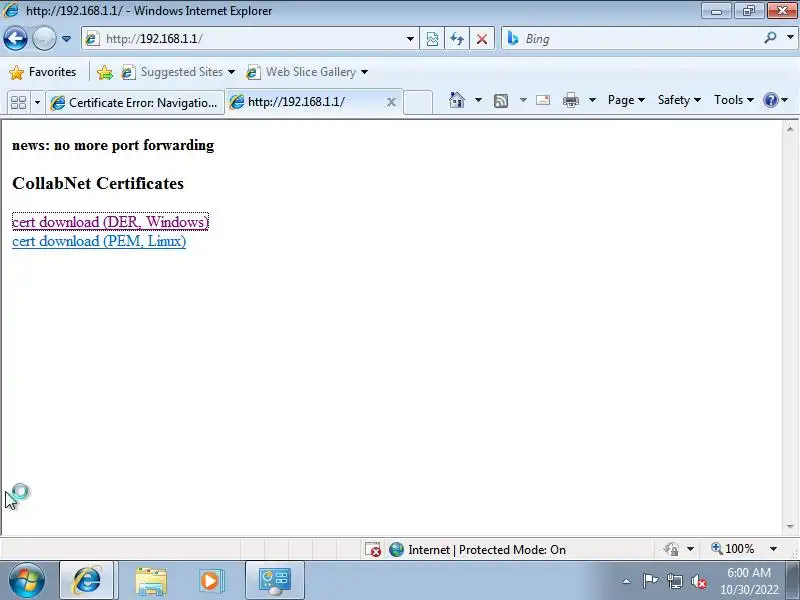Launch Windows Media Player from the taskbar
Screen dimensions: 800x600
pos(211,581)
